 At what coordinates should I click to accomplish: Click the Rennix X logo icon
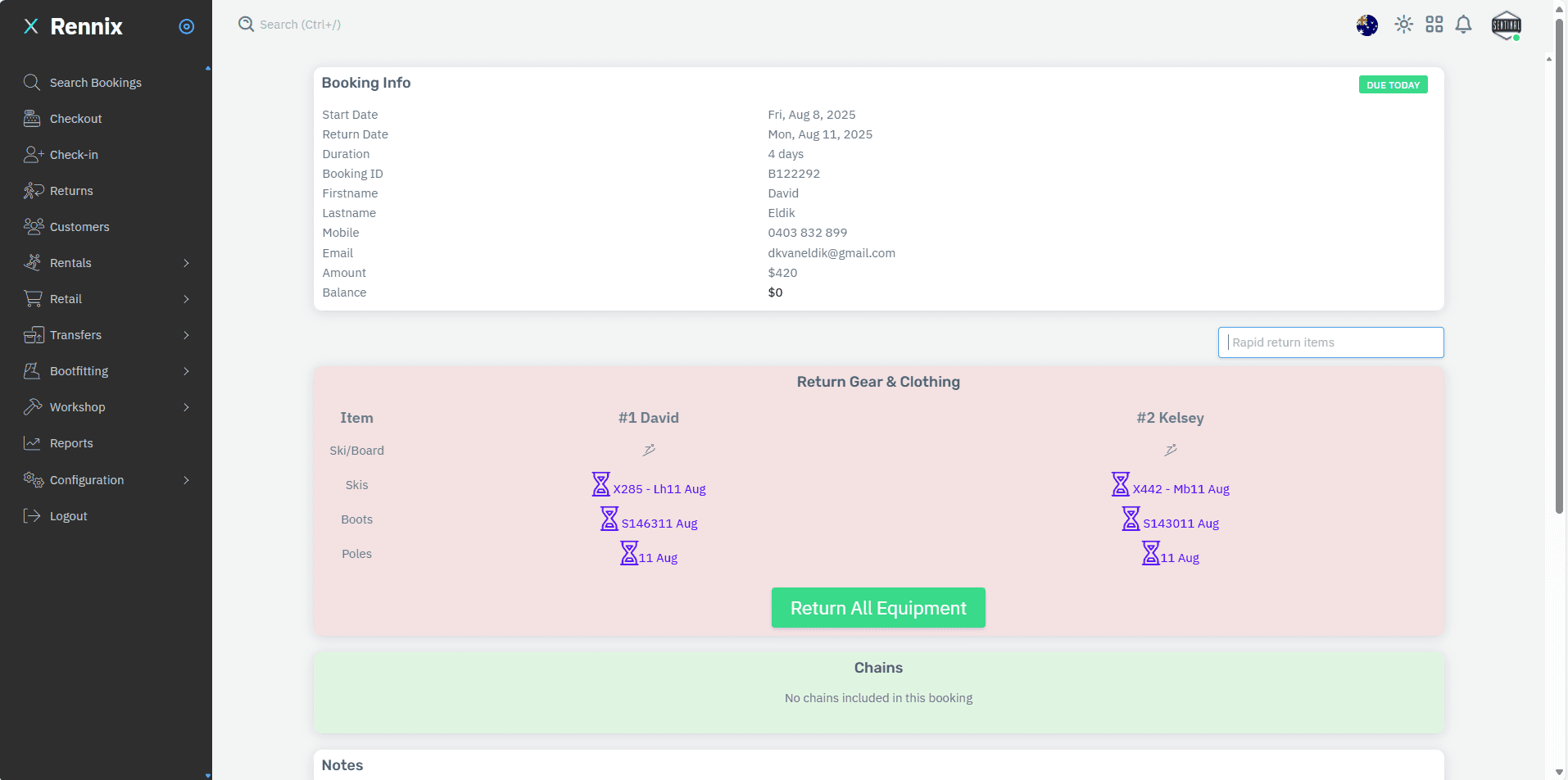[31, 26]
